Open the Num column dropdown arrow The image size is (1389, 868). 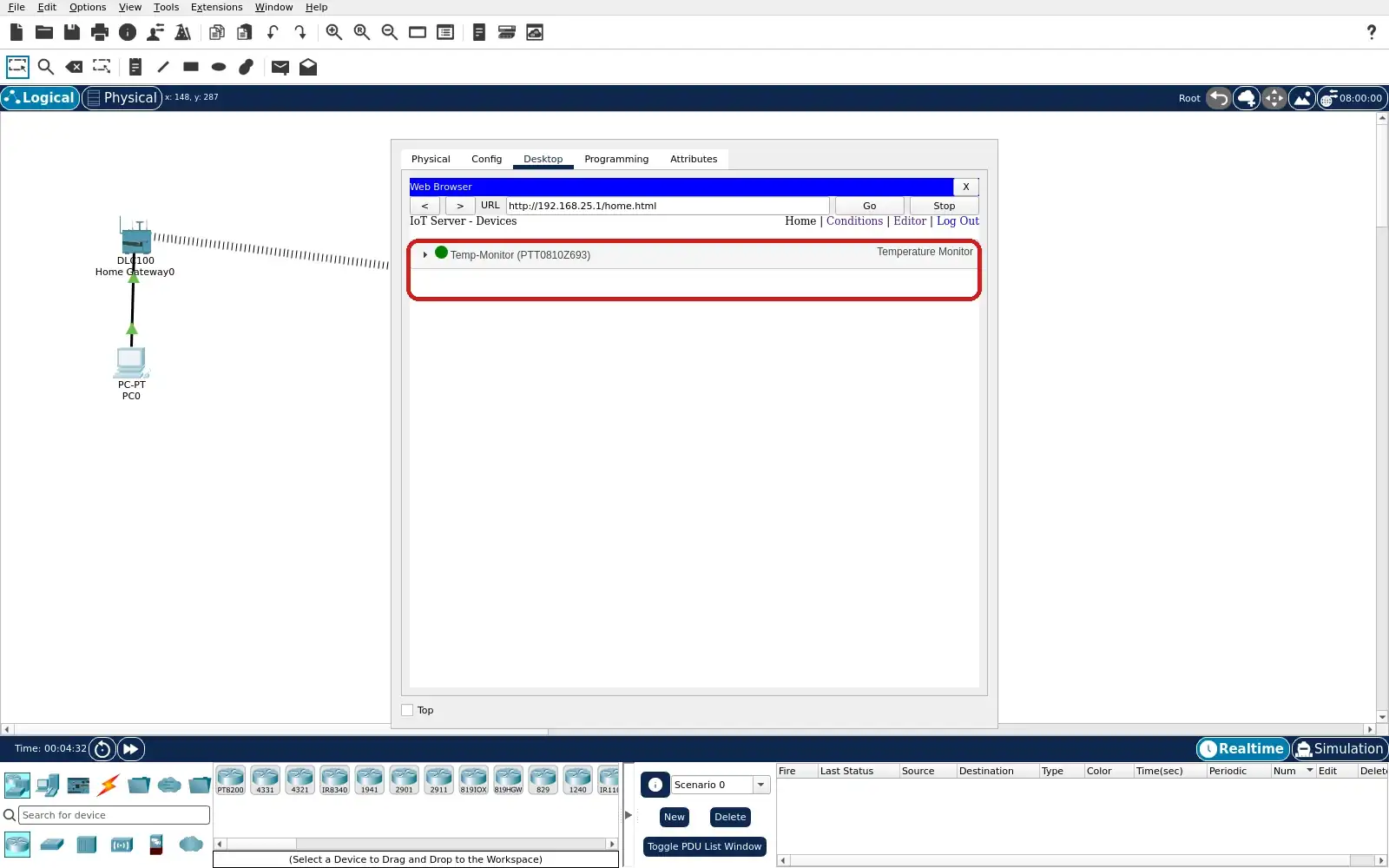(x=1309, y=771)
